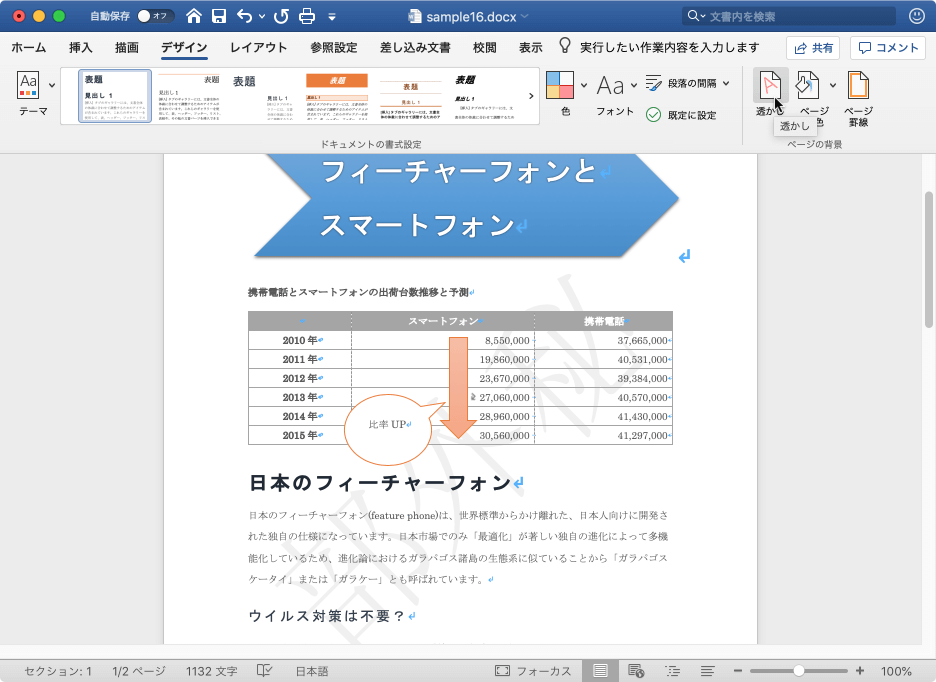Click the zoom out minus icon
The image size is (936, 682).
tap(738, 671)
